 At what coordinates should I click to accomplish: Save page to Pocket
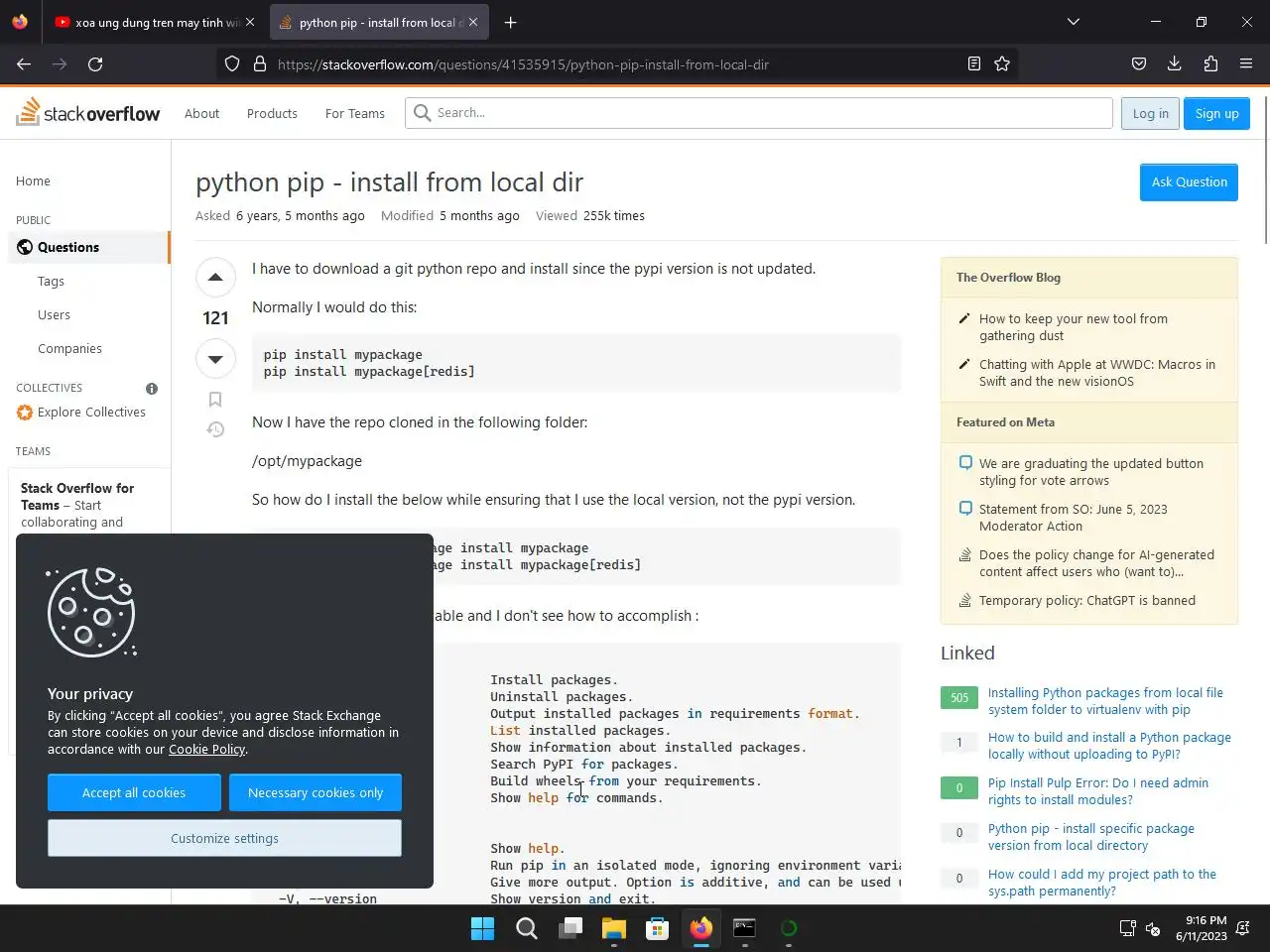tap(1139, 63)
